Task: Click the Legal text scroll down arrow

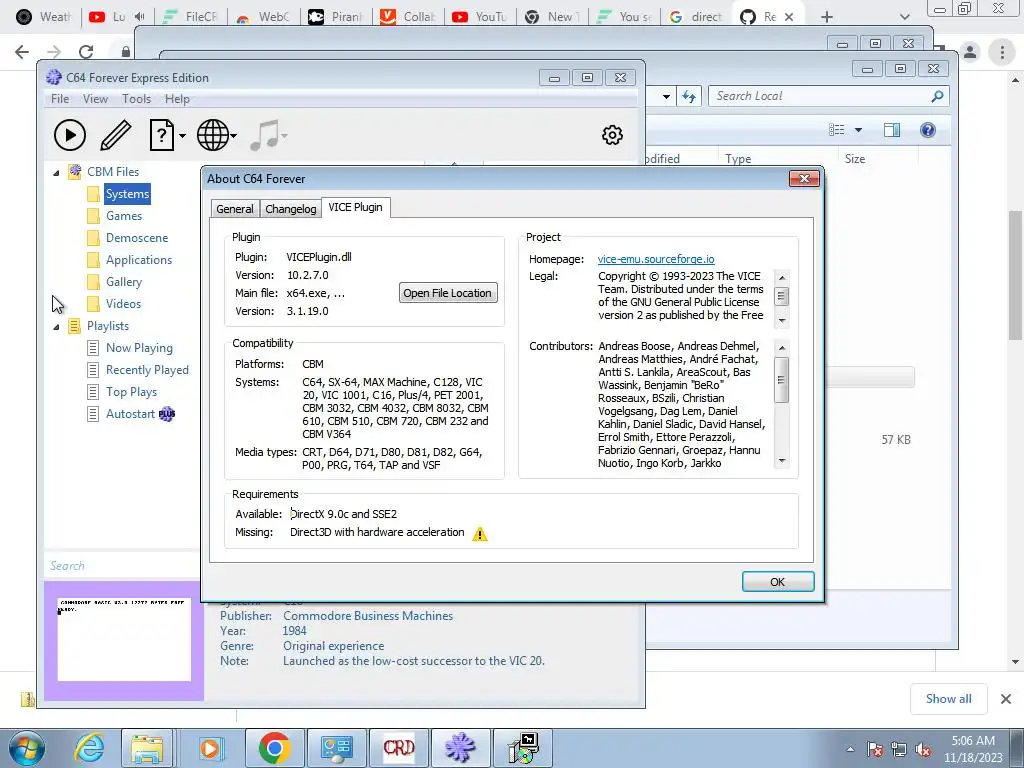Action: (x=781, y=321)
